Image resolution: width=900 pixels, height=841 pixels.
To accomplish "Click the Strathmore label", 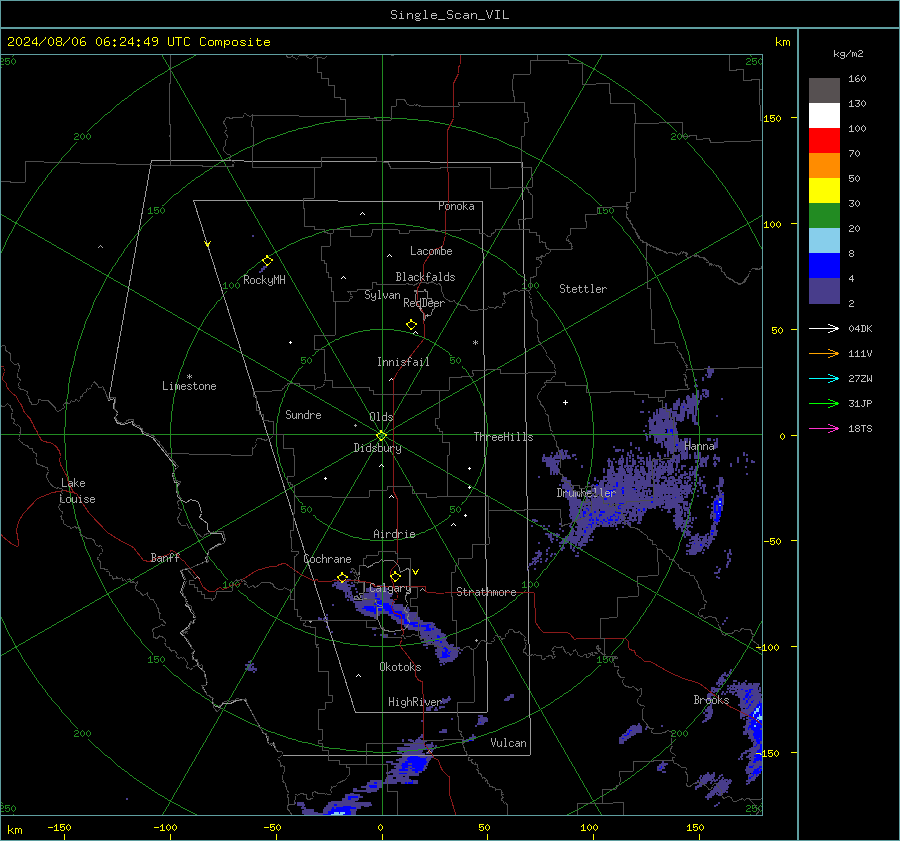I will coord(486,592).
